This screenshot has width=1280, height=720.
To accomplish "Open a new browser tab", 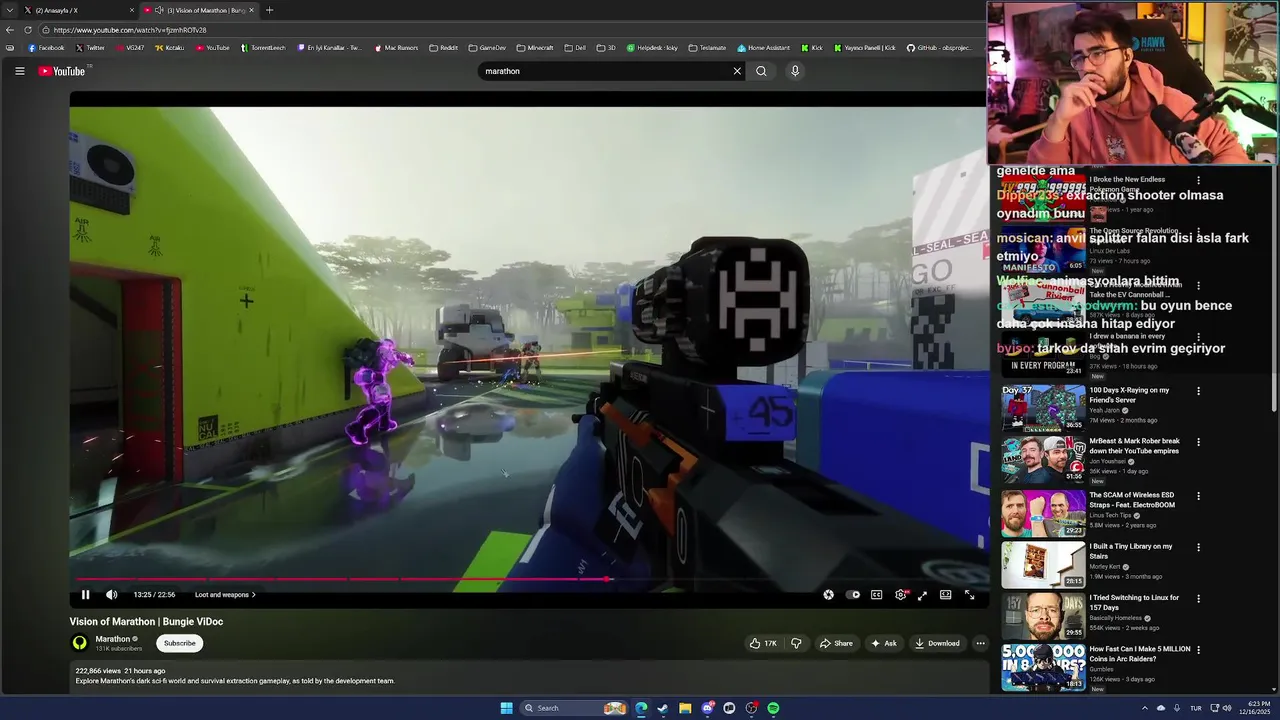I will coord(269,10).
